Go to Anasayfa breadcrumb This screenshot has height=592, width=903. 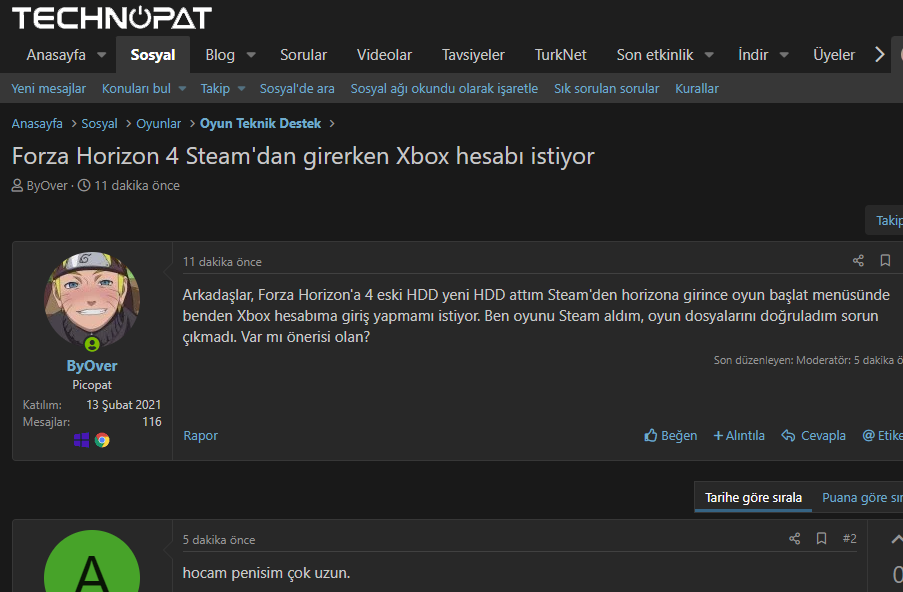tap(37, 124)
